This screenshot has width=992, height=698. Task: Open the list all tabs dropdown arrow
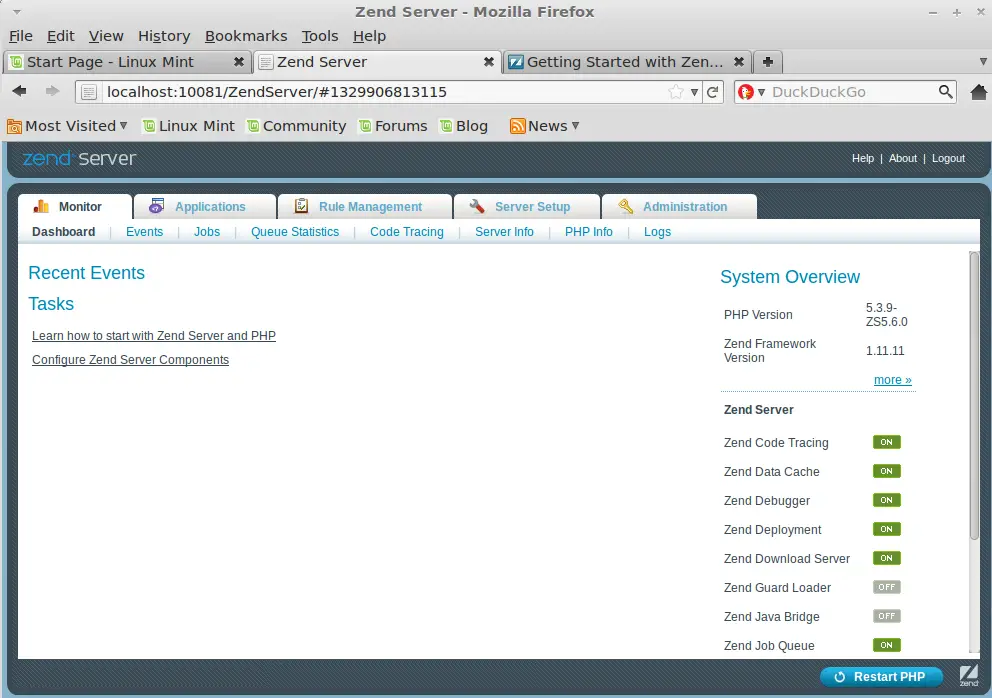[x=983, y=61]
